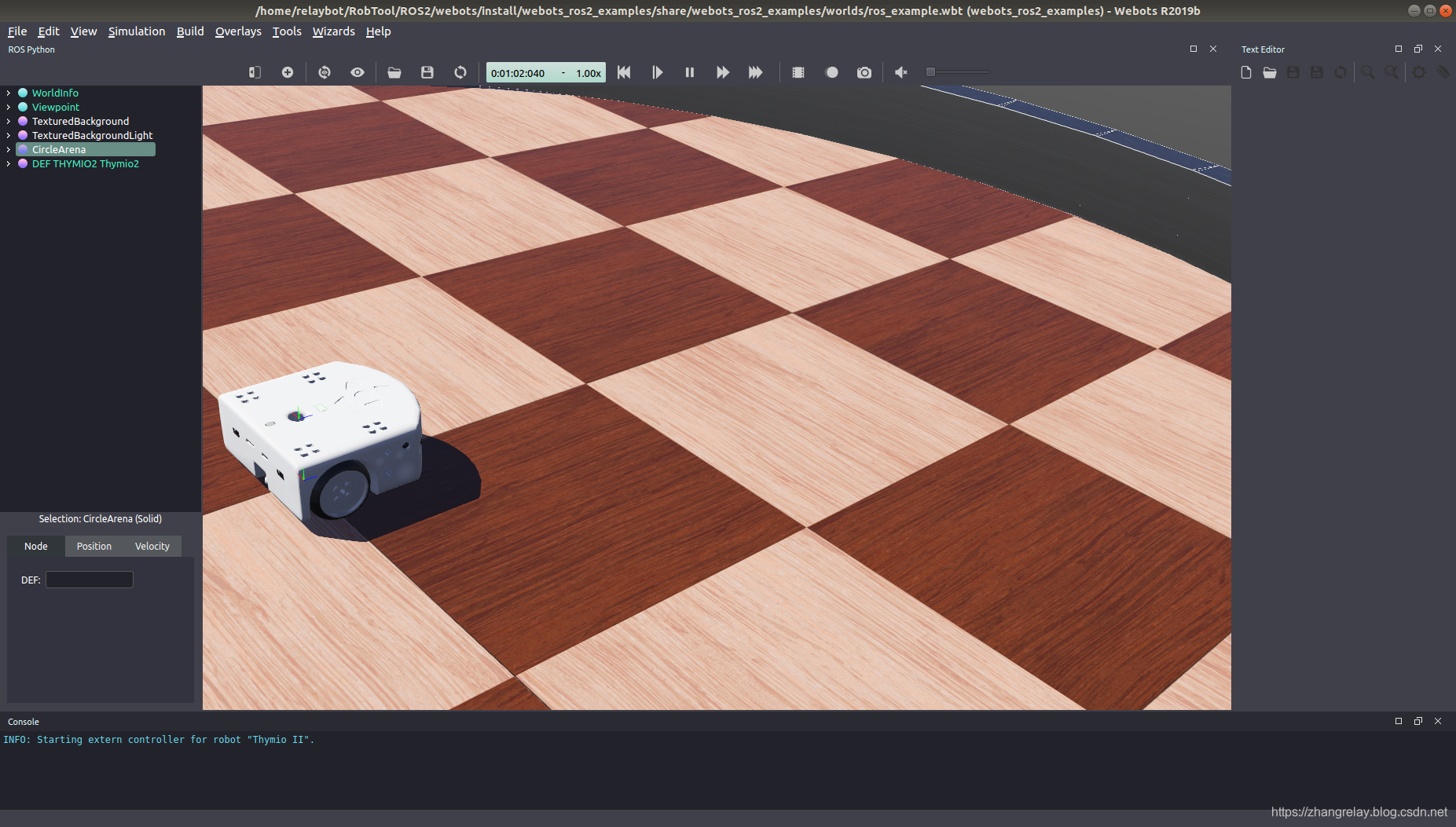Toggle the eye view options icon

click(x=358, y=72)
